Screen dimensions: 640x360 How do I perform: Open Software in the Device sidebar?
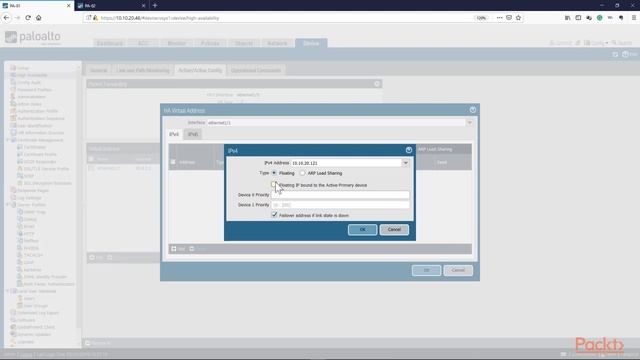[x=26, y=320]
